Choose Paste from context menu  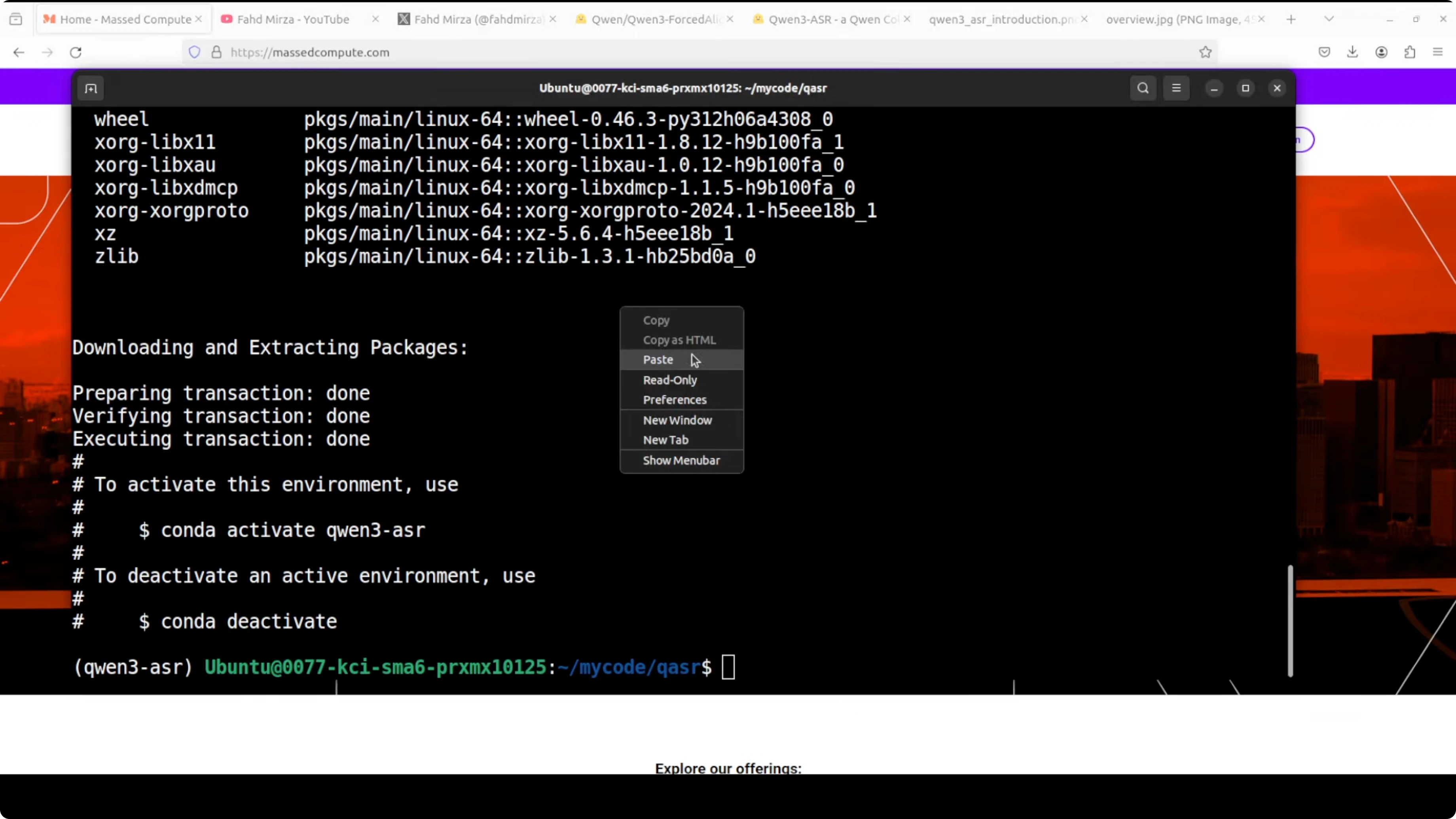pyautogui.click(x=658, y=360)
